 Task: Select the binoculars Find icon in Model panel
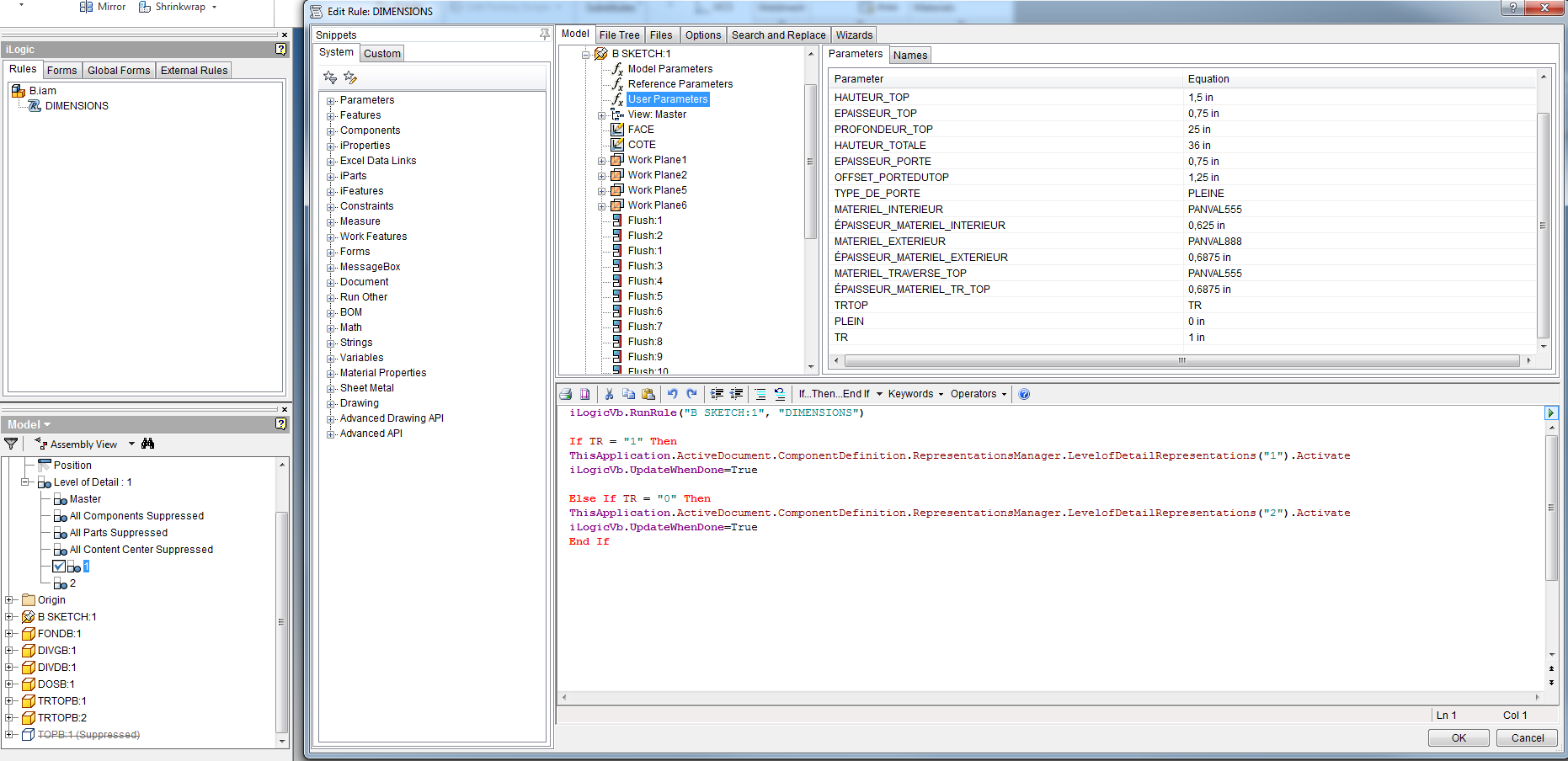click(x=147, y=444)
